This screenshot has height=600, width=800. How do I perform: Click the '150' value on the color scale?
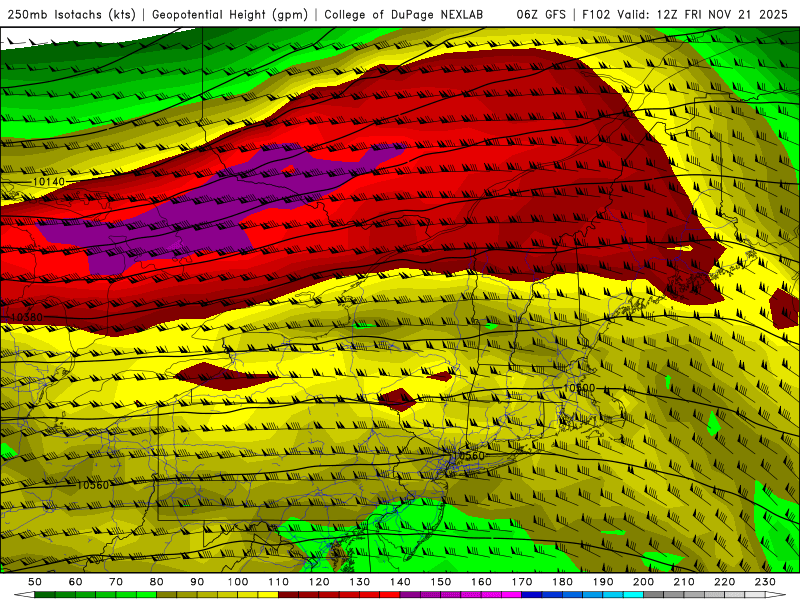click(441, 582)
